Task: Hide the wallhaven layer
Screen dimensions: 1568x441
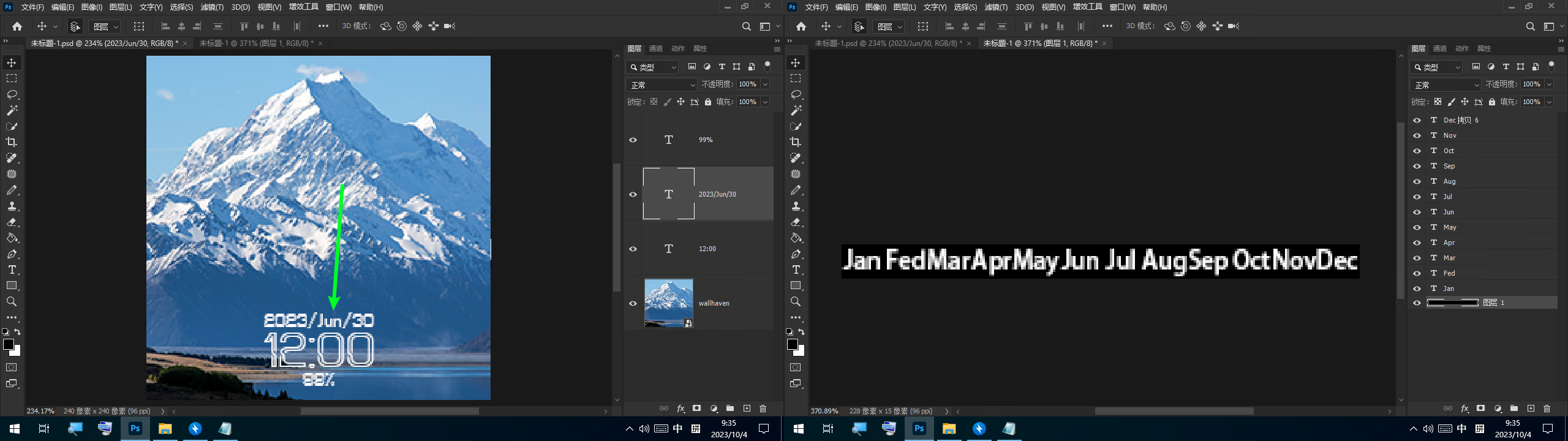Action: tap(633, 303)
